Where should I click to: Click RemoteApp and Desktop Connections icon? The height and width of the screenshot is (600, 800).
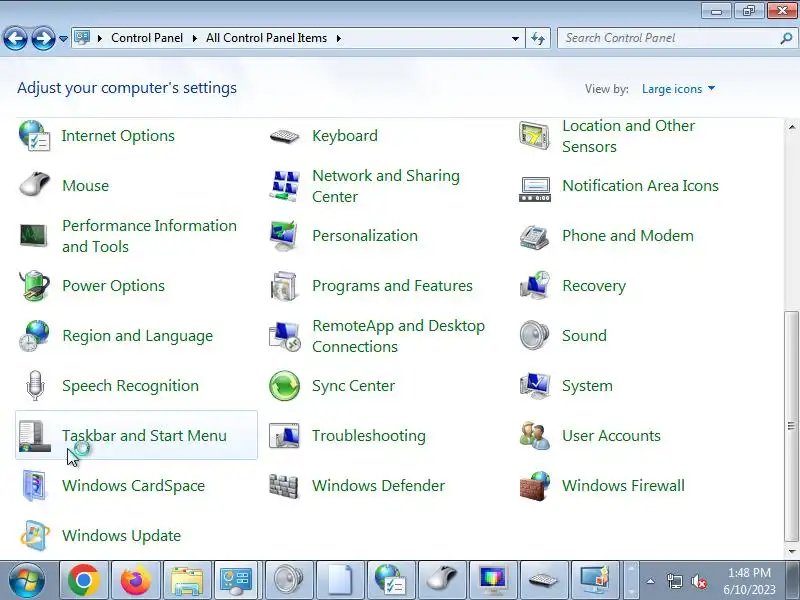[x=284, y=336]
